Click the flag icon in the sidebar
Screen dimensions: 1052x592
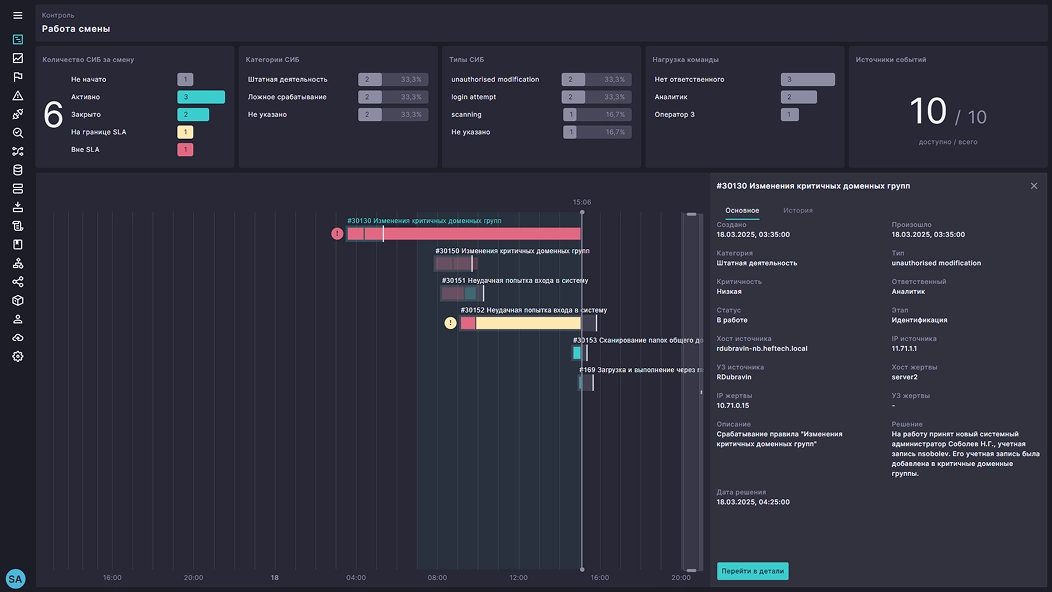[17, 77]
